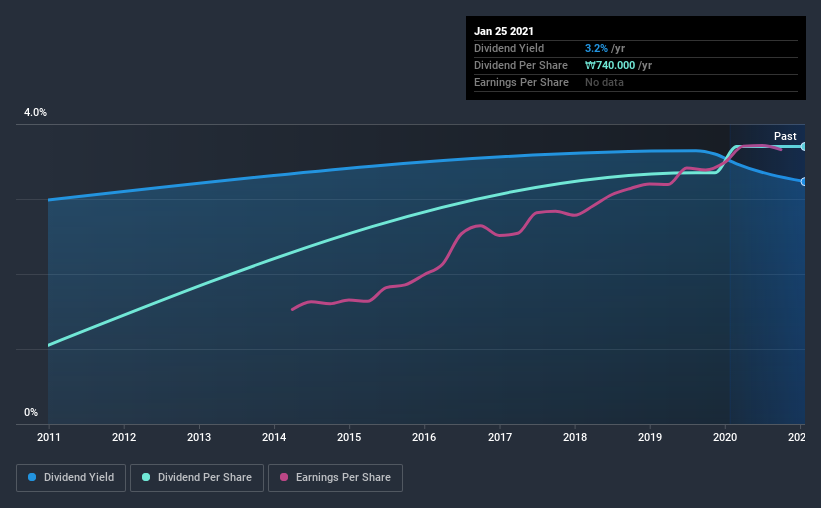Click the 2018 x-axis label

pyautogui.click(x=575, y=437)
